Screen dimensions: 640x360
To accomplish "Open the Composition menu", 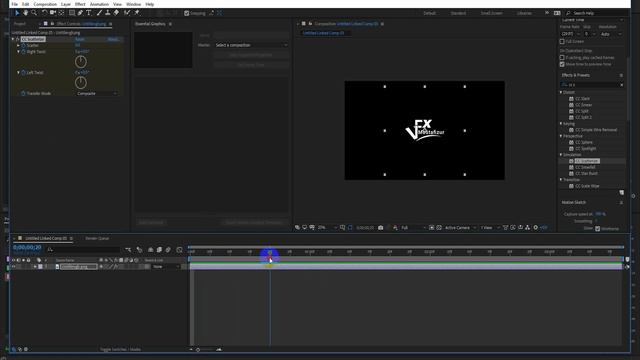I will pyautogui.click(x=45, y=4).
